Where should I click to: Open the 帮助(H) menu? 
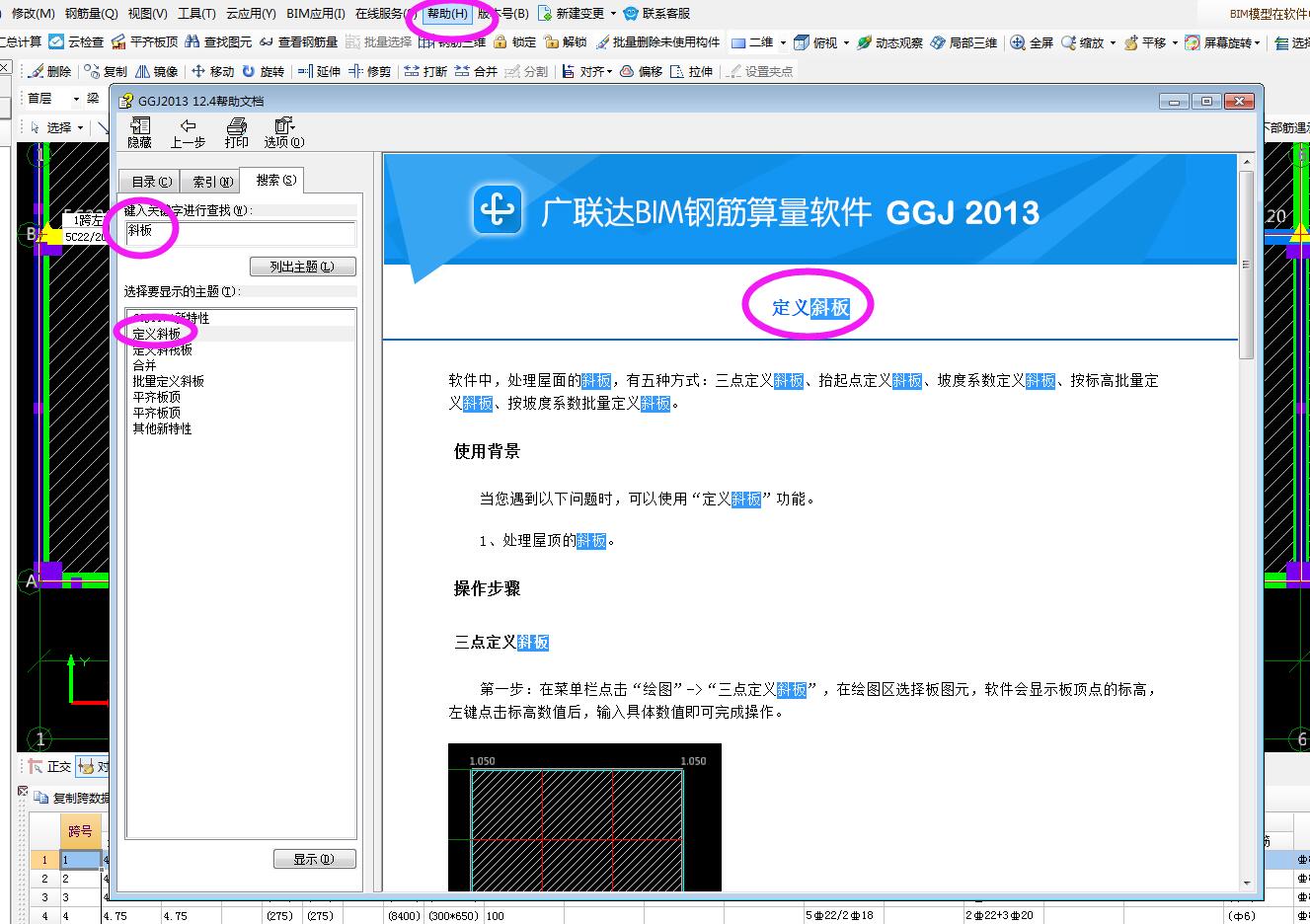pyautogui.click(x=447, y=14)
